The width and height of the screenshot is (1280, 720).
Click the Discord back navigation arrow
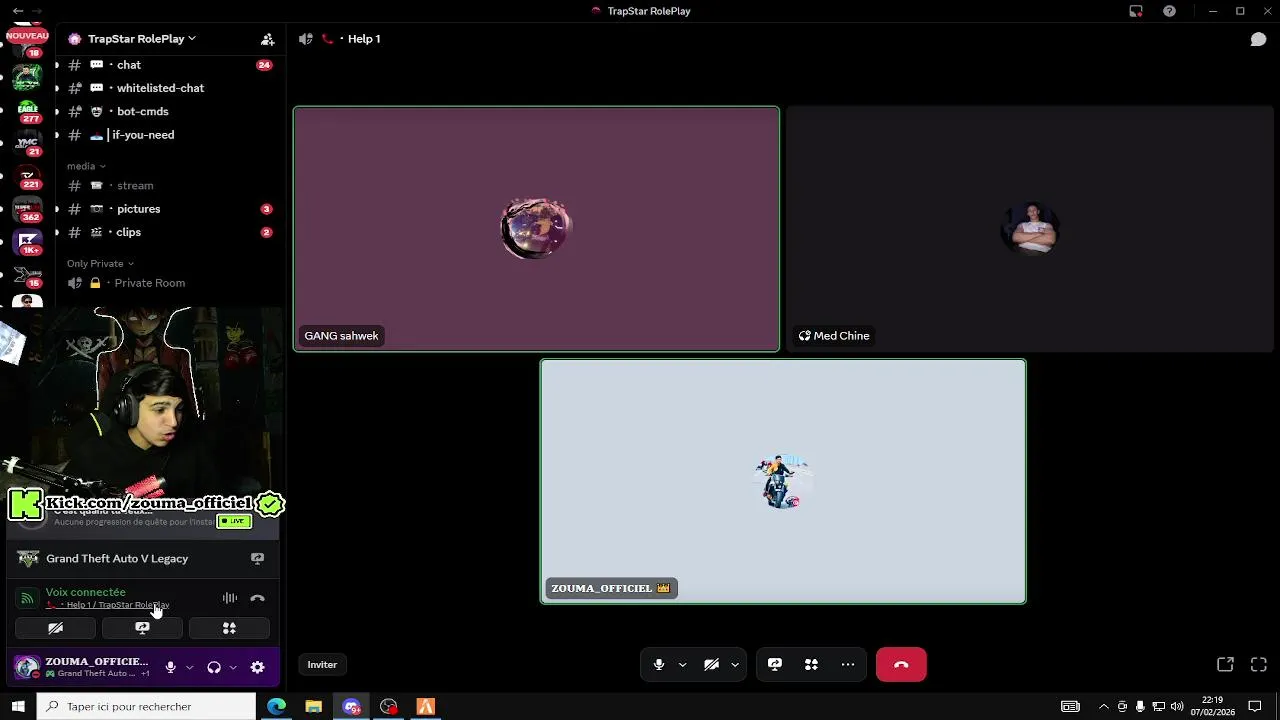[x=17, y=11]
